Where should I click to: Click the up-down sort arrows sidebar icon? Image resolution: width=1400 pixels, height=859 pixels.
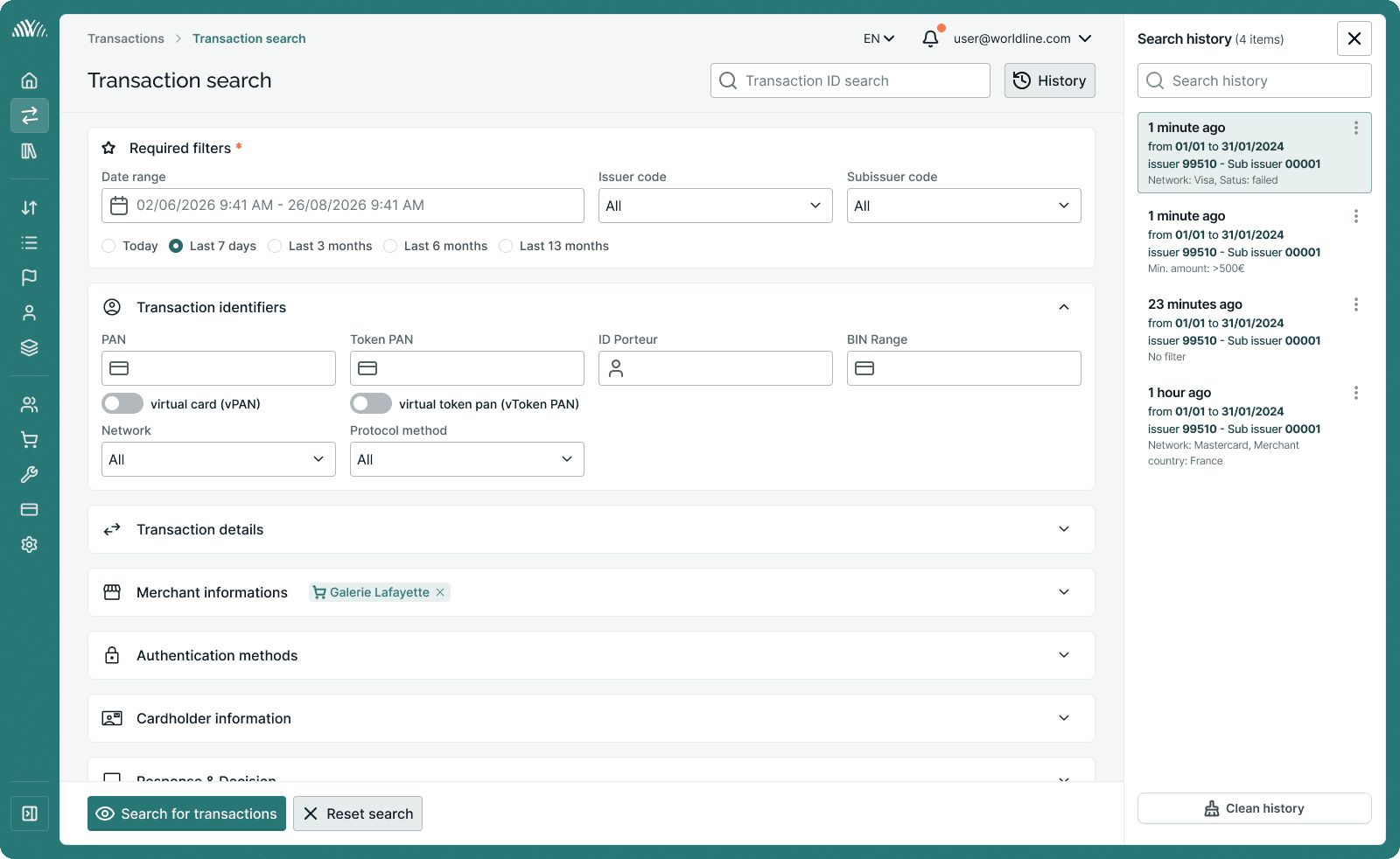29,207
